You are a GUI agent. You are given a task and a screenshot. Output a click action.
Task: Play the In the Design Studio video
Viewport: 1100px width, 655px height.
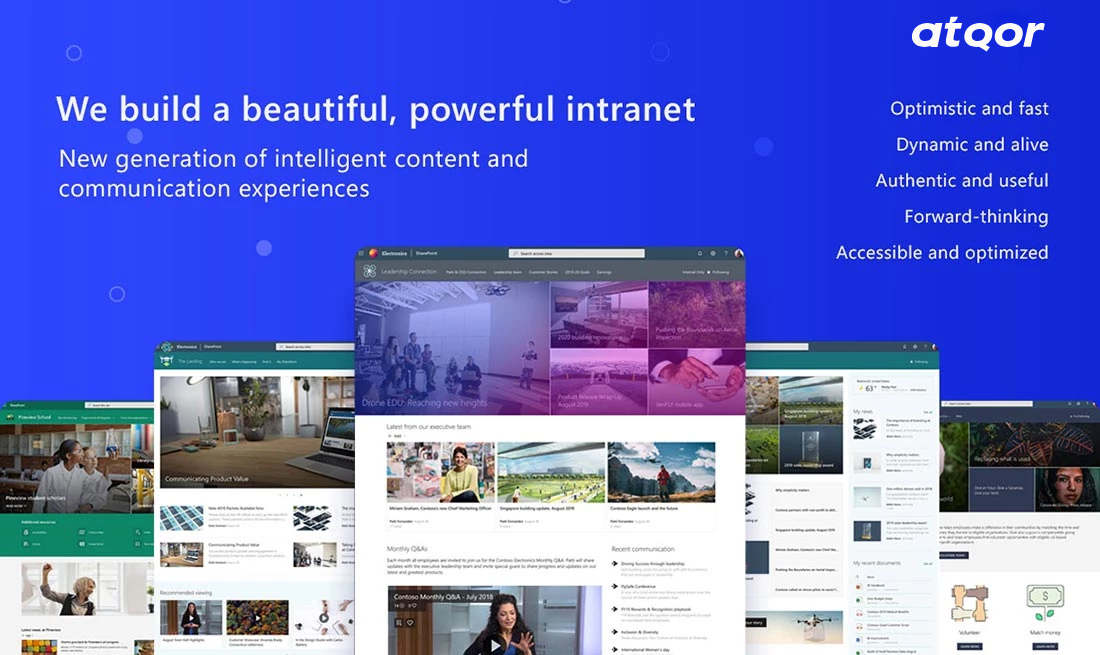[x=323, y=618]
